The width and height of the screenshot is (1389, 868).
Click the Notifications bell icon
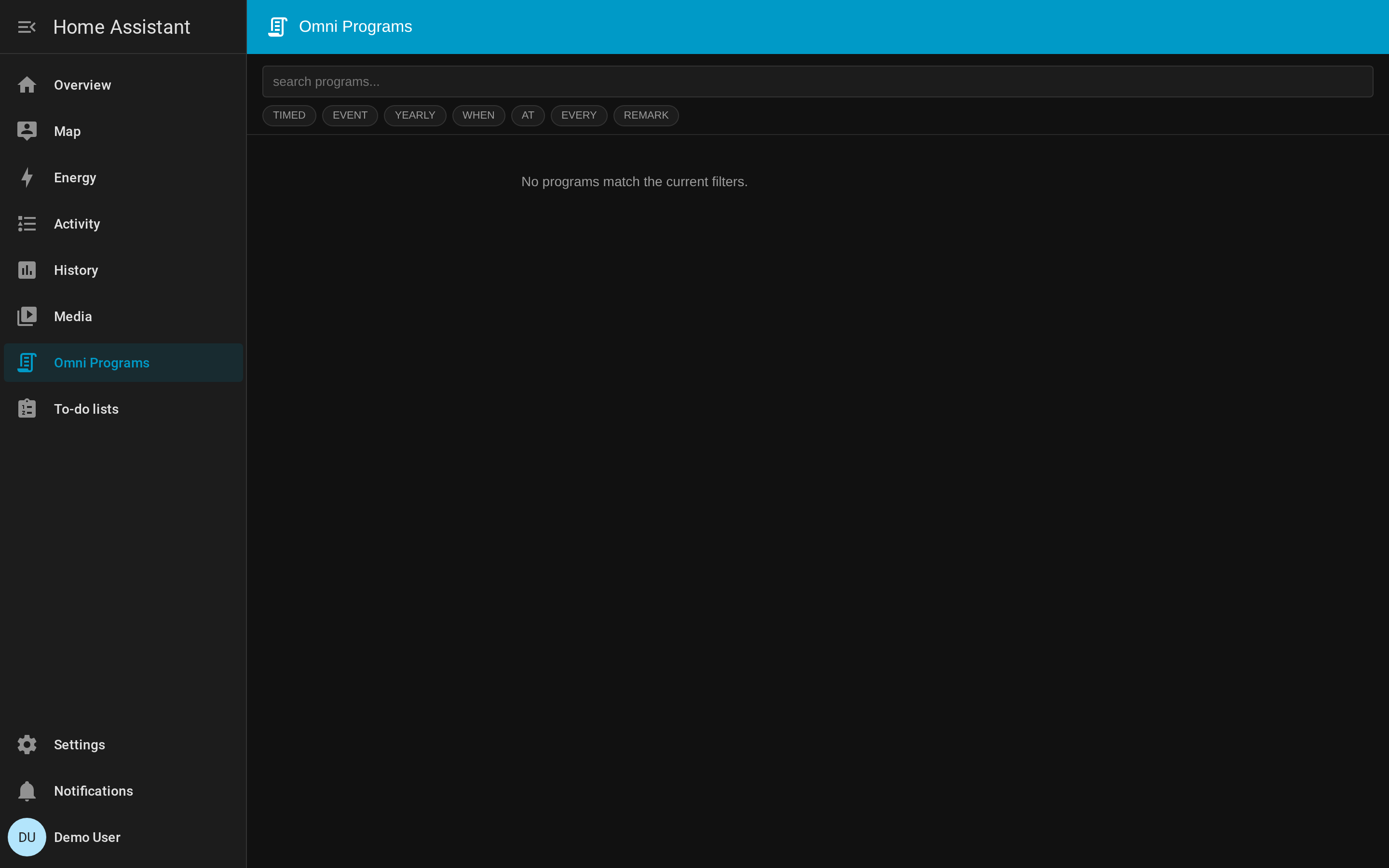pos(27,791)
